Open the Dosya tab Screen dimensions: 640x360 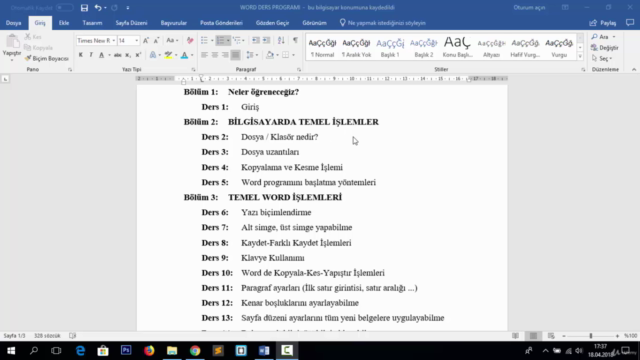pos(13,23)
